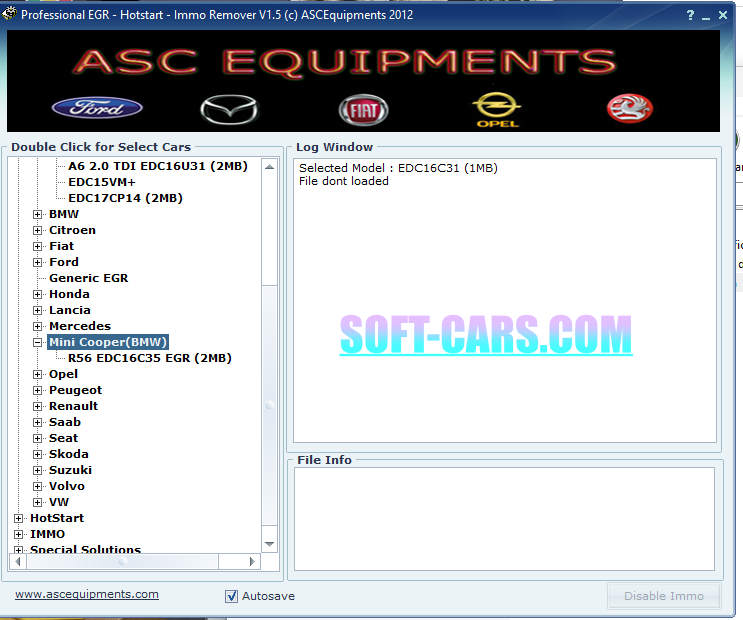
Task: Click the Mazda logo in banner
Action: coord(229,109)
